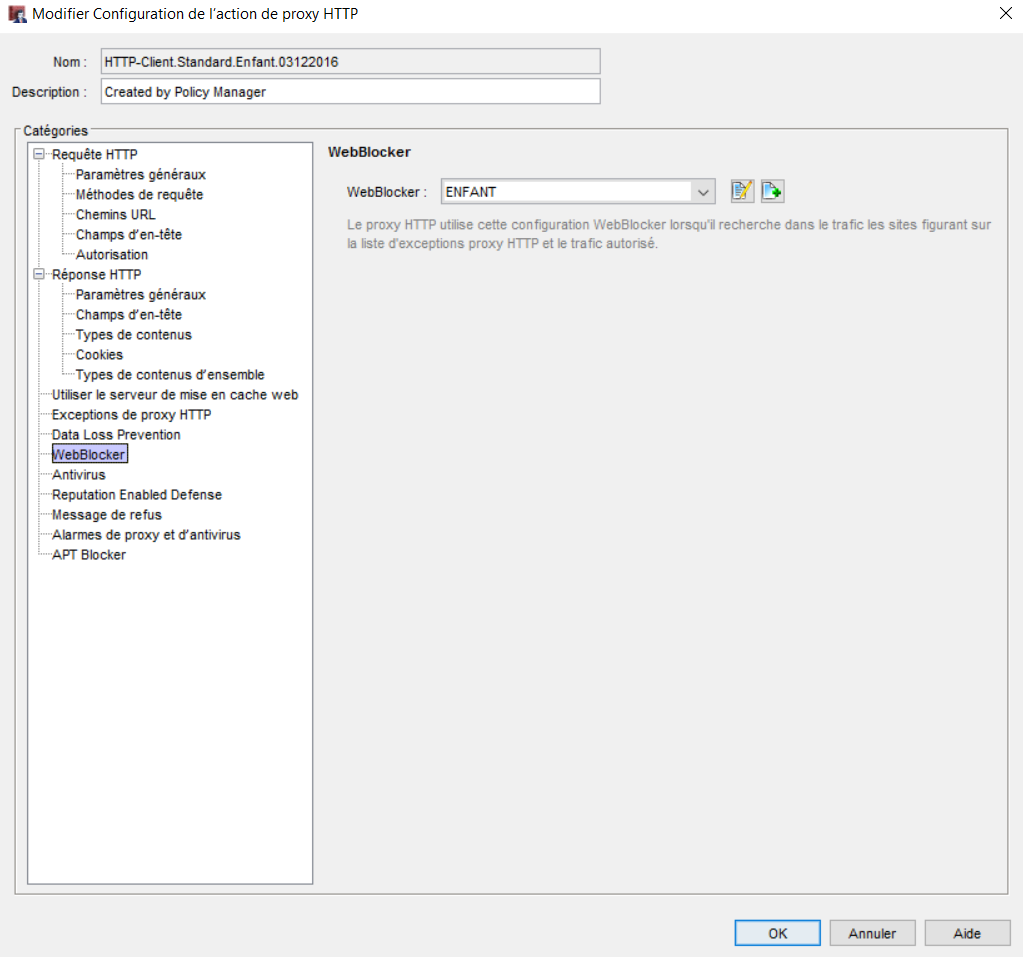Select Antivirus category

[78, 474]
